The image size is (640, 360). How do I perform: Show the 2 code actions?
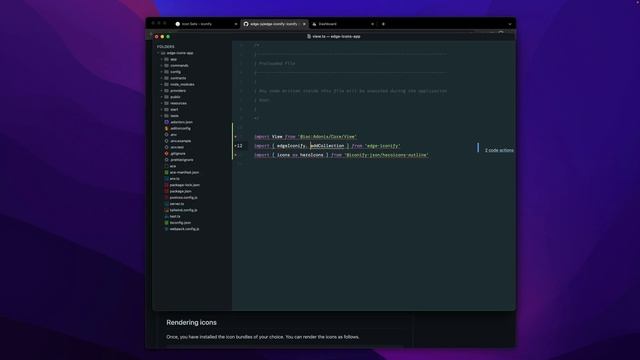(499, 150)
